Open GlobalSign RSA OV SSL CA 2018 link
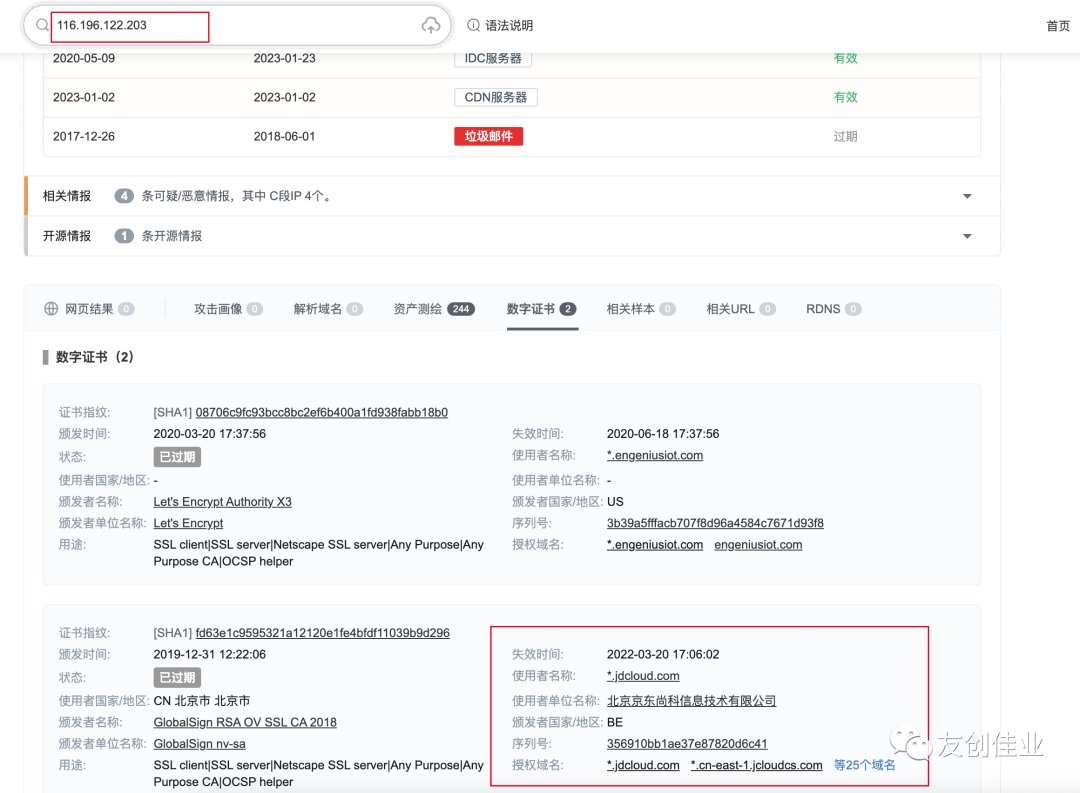 click(x=245, y=722)
